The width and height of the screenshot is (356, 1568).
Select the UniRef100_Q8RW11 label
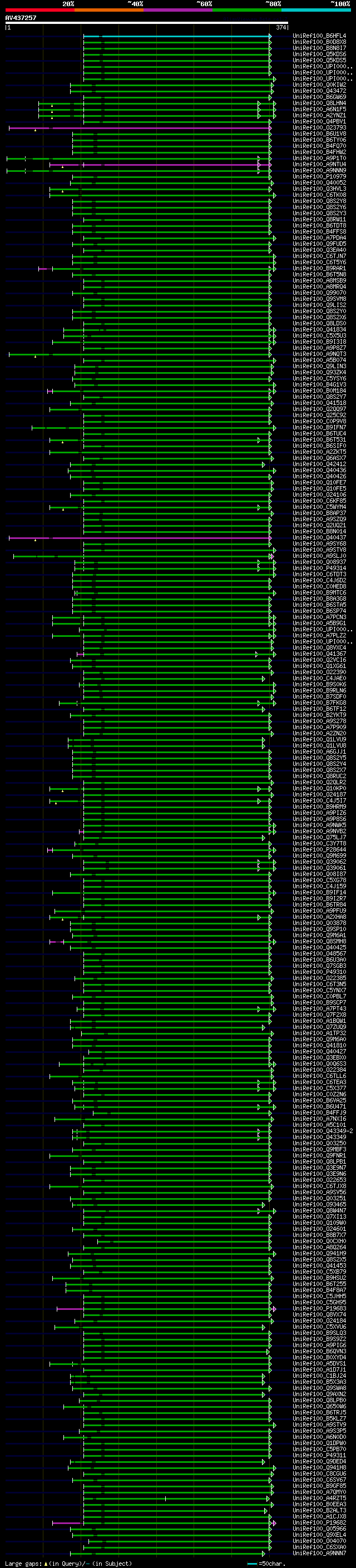click(319, 220)
